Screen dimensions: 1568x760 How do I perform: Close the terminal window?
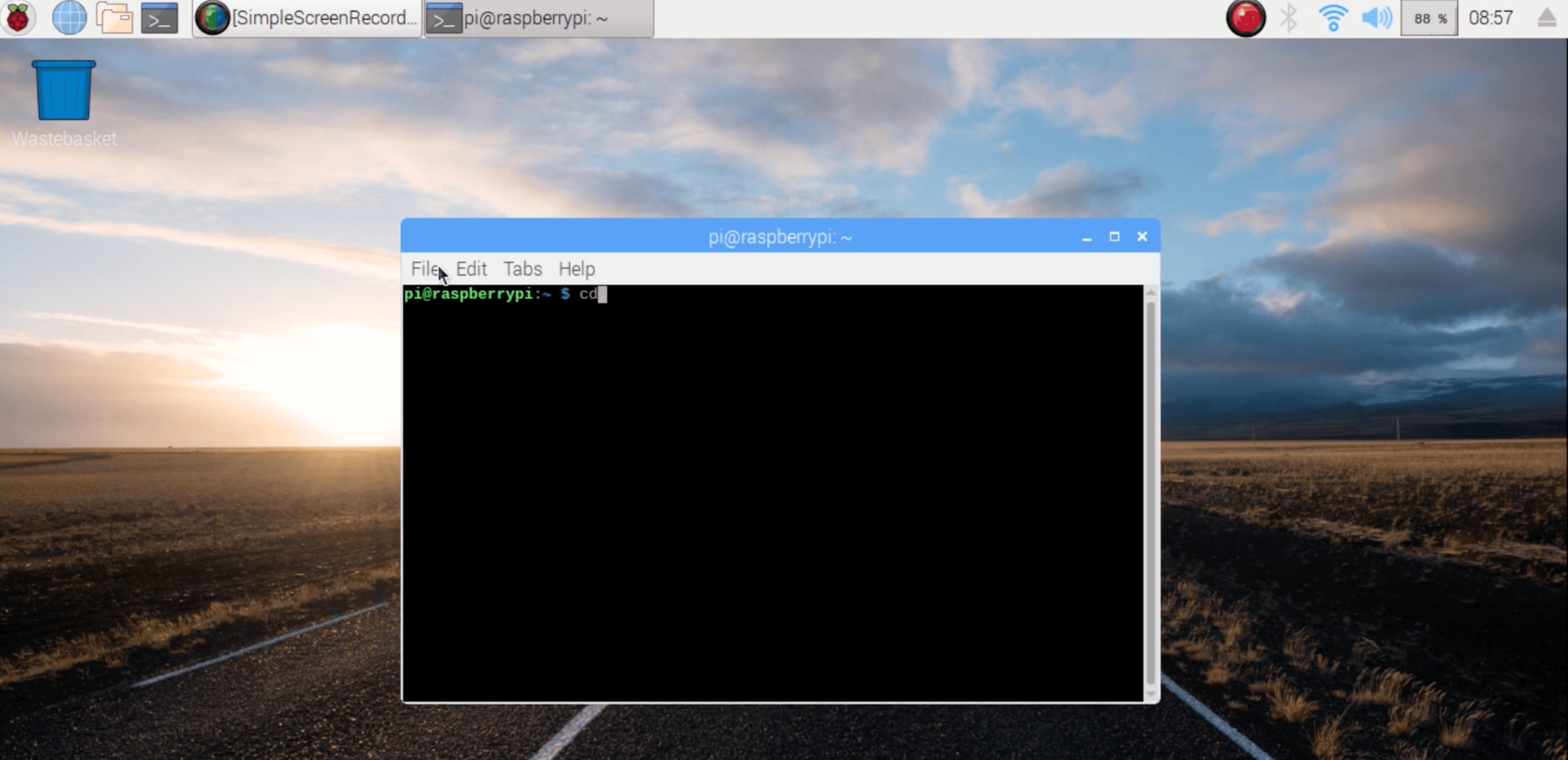tap(1142, 236)
